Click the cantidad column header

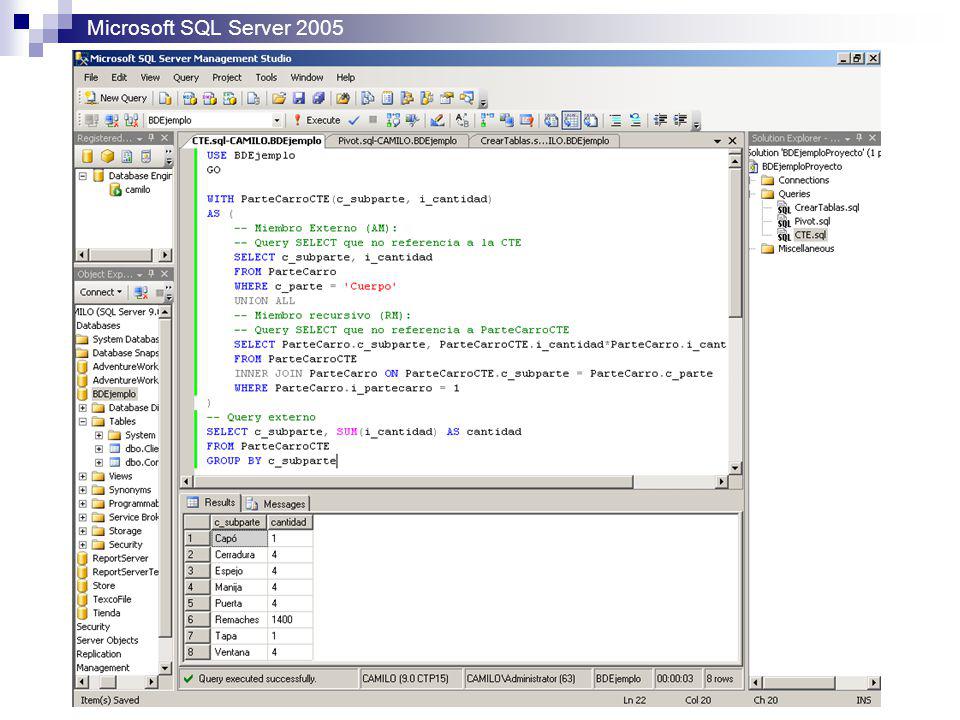point(290,522)
